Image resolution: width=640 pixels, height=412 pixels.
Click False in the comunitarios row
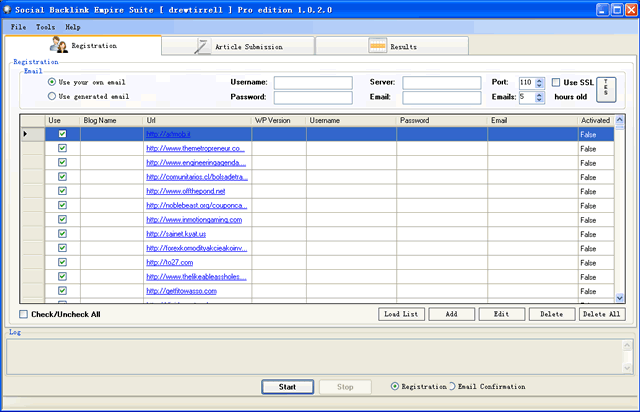pyautogui.click(x=588, y=177)
